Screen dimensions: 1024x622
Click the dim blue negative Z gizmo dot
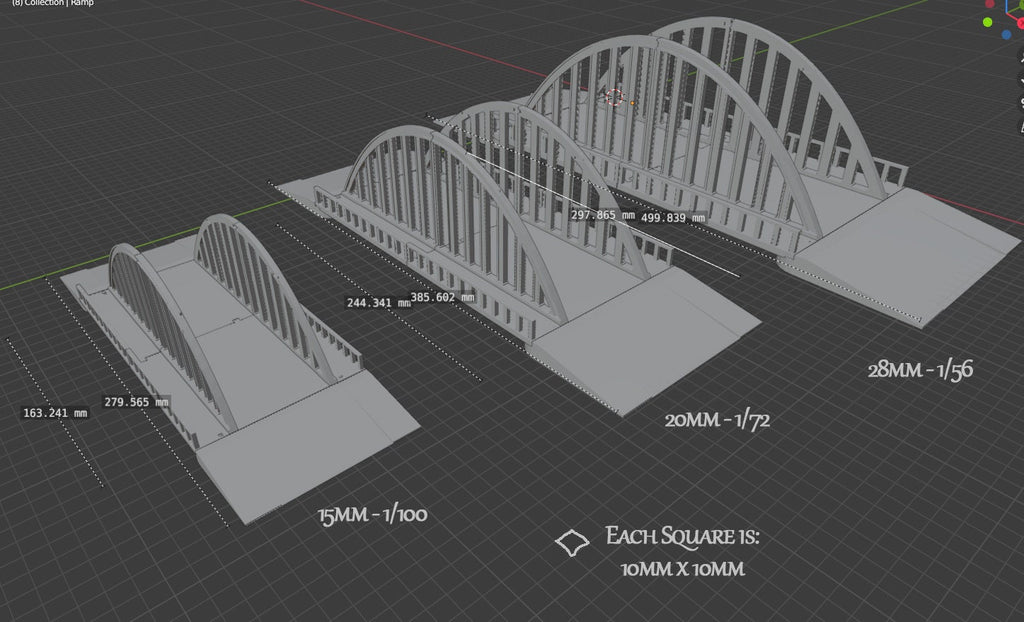1008,35
